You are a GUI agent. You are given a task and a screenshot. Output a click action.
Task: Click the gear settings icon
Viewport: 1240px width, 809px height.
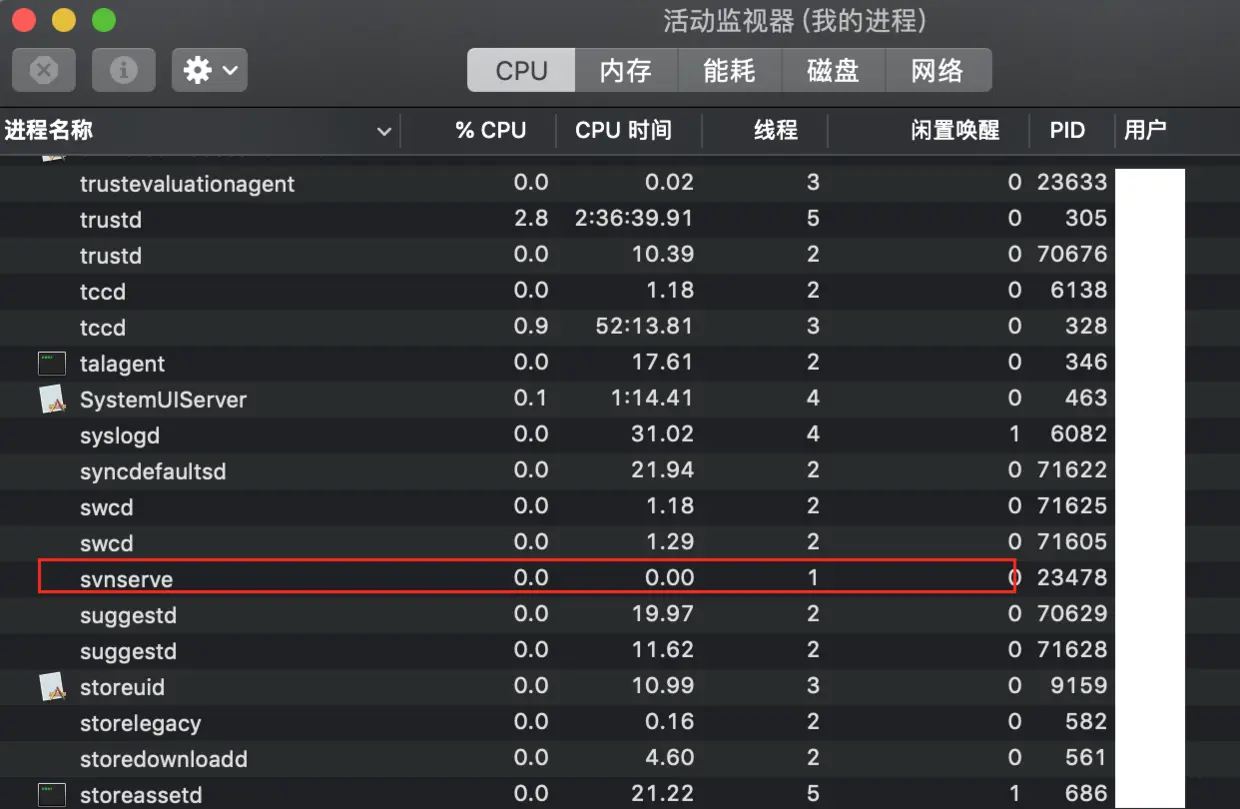(x=198, y=70)
